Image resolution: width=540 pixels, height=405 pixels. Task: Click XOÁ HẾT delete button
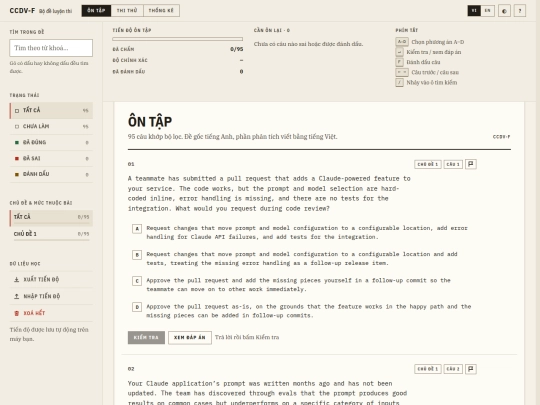click(51, 313)
